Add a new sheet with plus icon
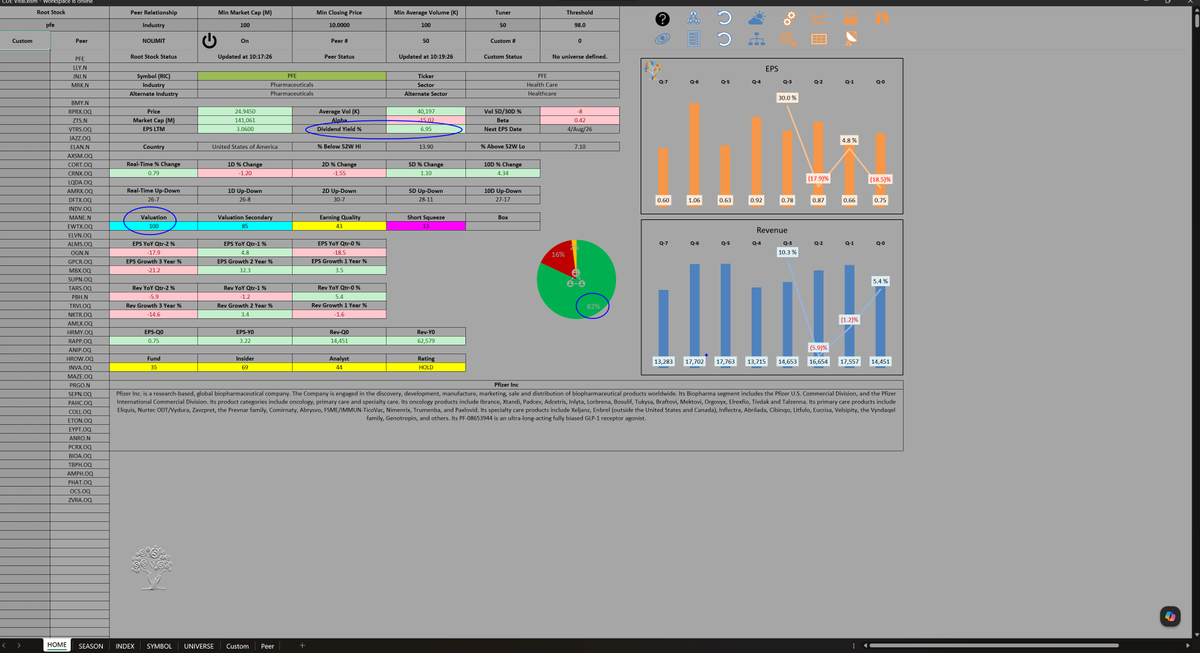 click(302, 646)
